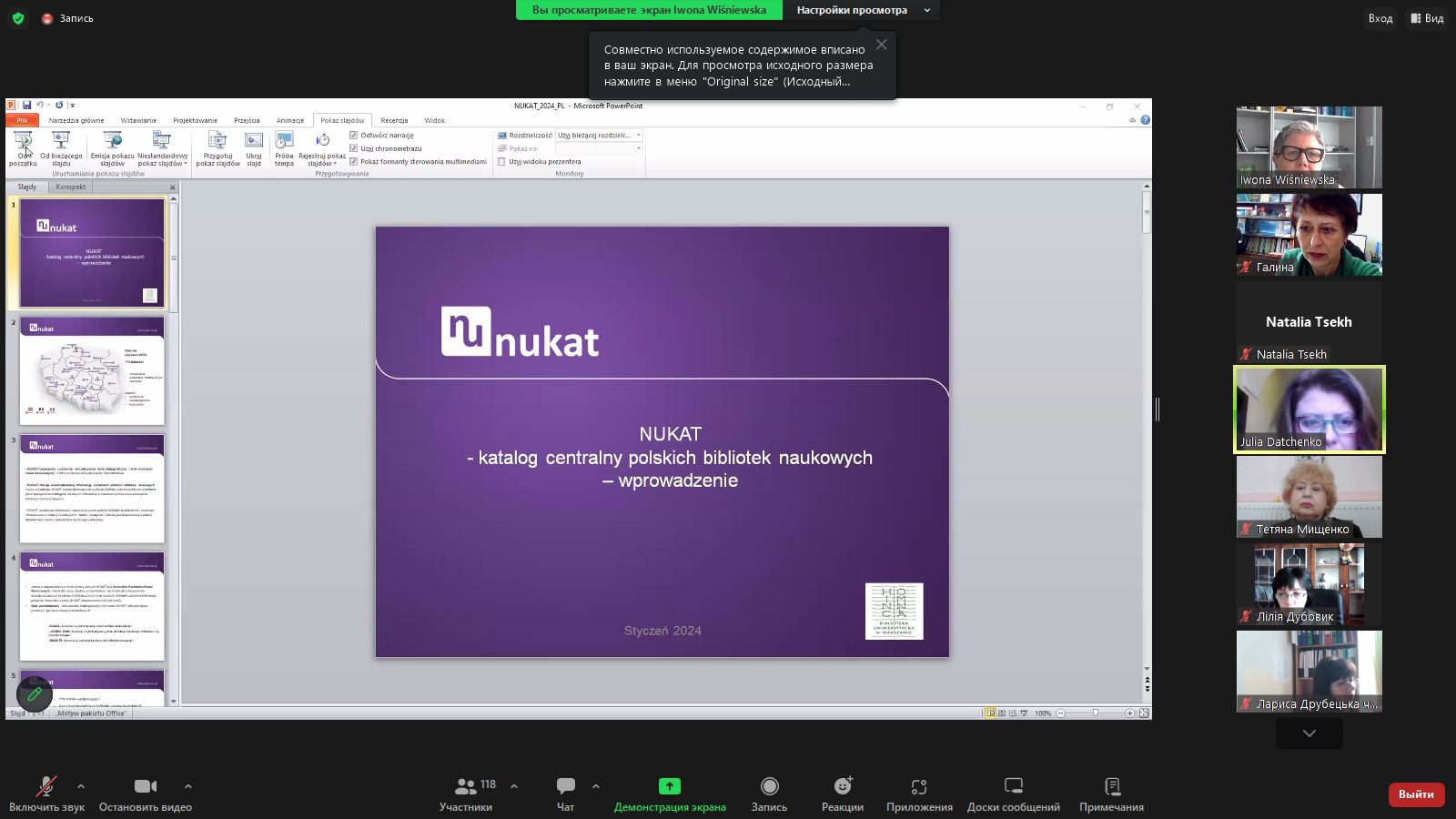Expand chat options chevron

click(596, 786)
